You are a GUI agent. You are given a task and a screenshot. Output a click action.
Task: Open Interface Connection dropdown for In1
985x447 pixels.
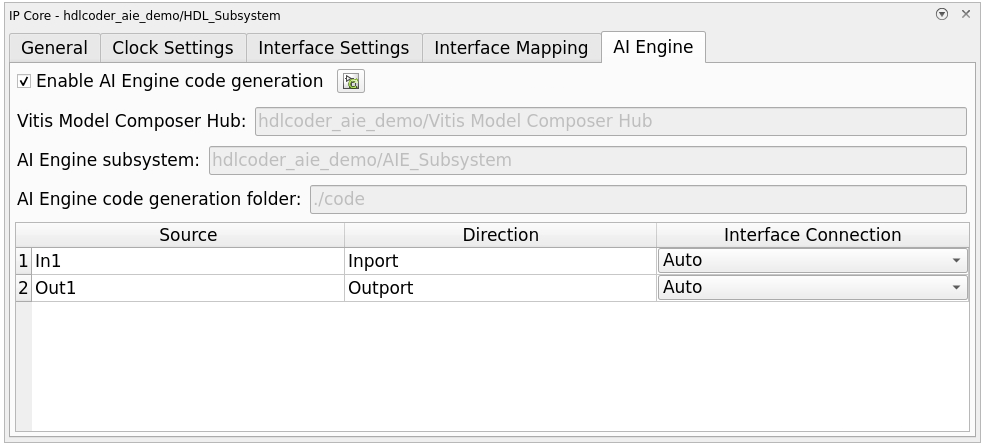812,261
